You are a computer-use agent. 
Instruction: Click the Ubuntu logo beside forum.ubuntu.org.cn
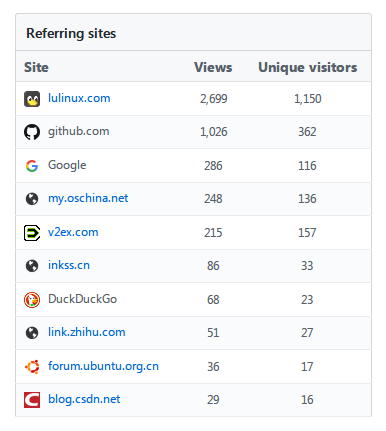tap(32, 367)
